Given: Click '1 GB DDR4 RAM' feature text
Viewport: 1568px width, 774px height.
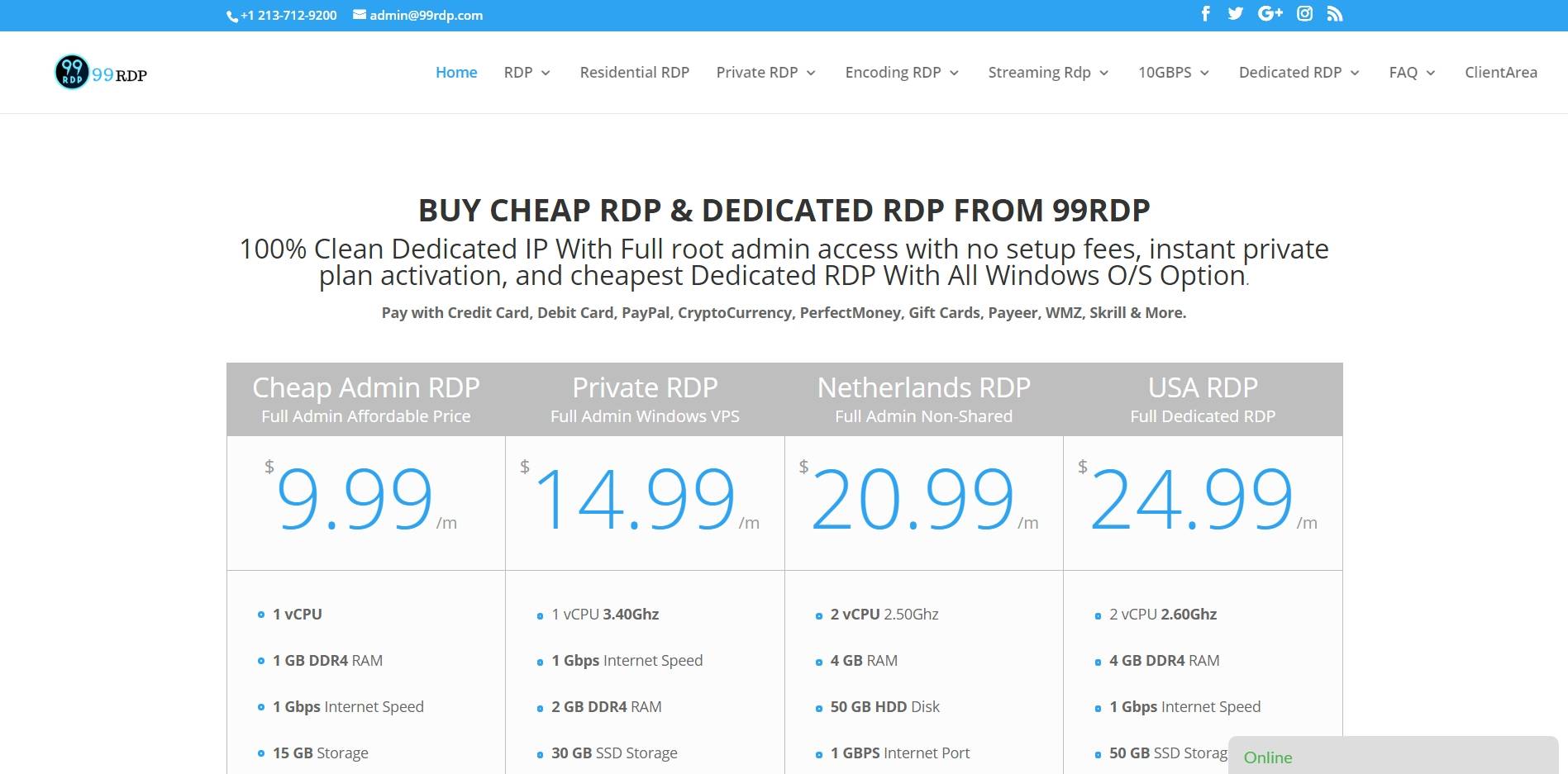Looking at the screenshot, I should (x=327, y=660).
